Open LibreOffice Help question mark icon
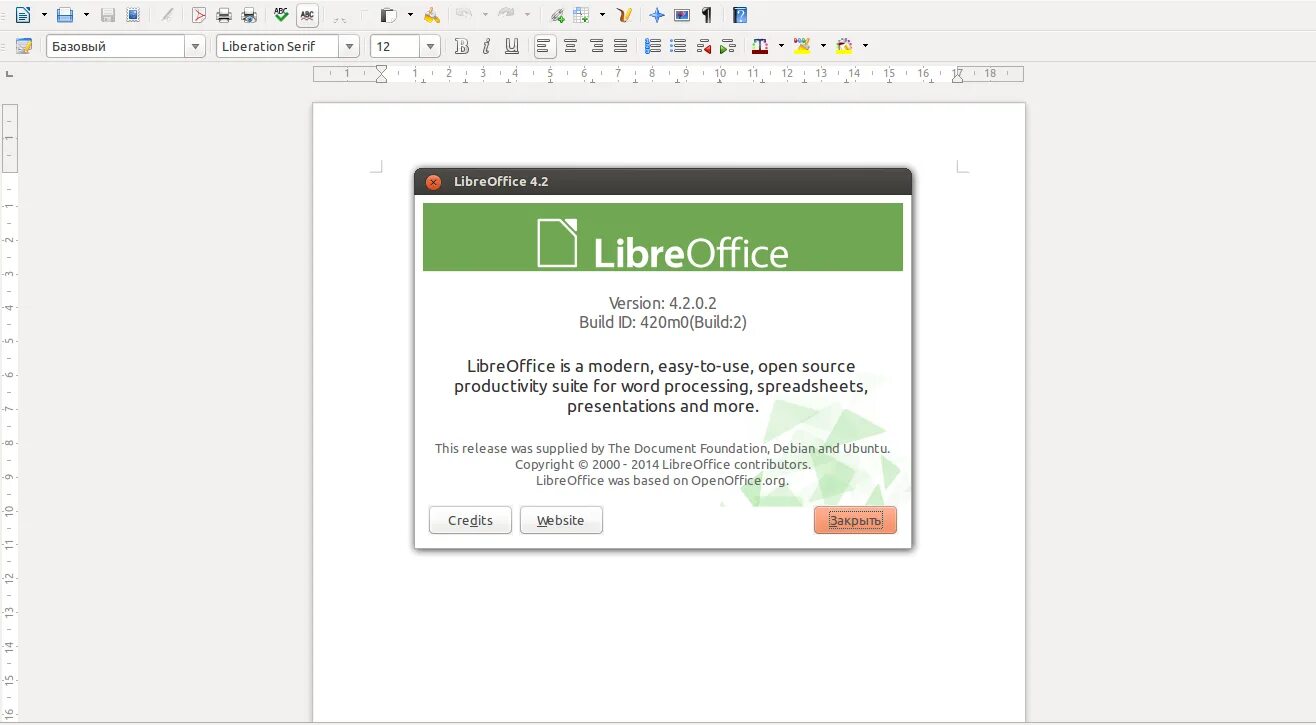 point(740,15)
